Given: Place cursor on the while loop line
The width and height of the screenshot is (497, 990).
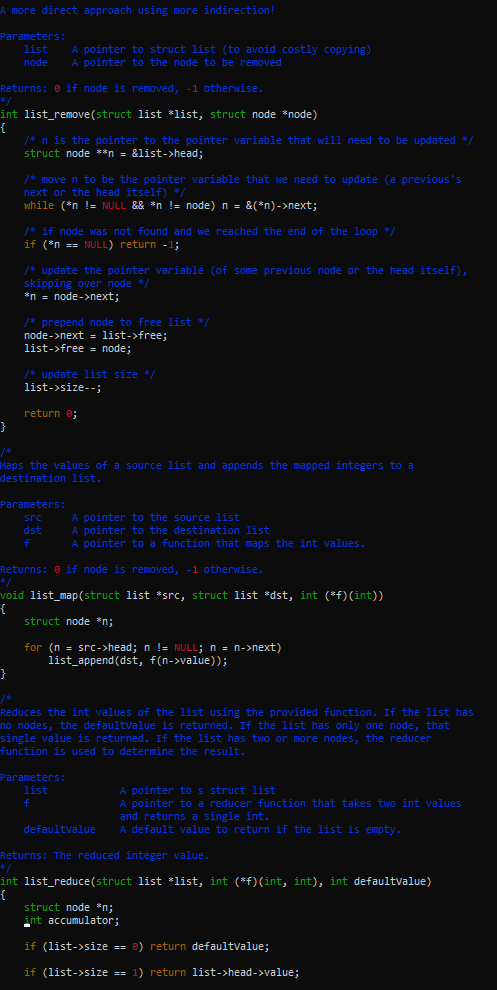Looking at the screenshot, I should click(x=171, y=205).
